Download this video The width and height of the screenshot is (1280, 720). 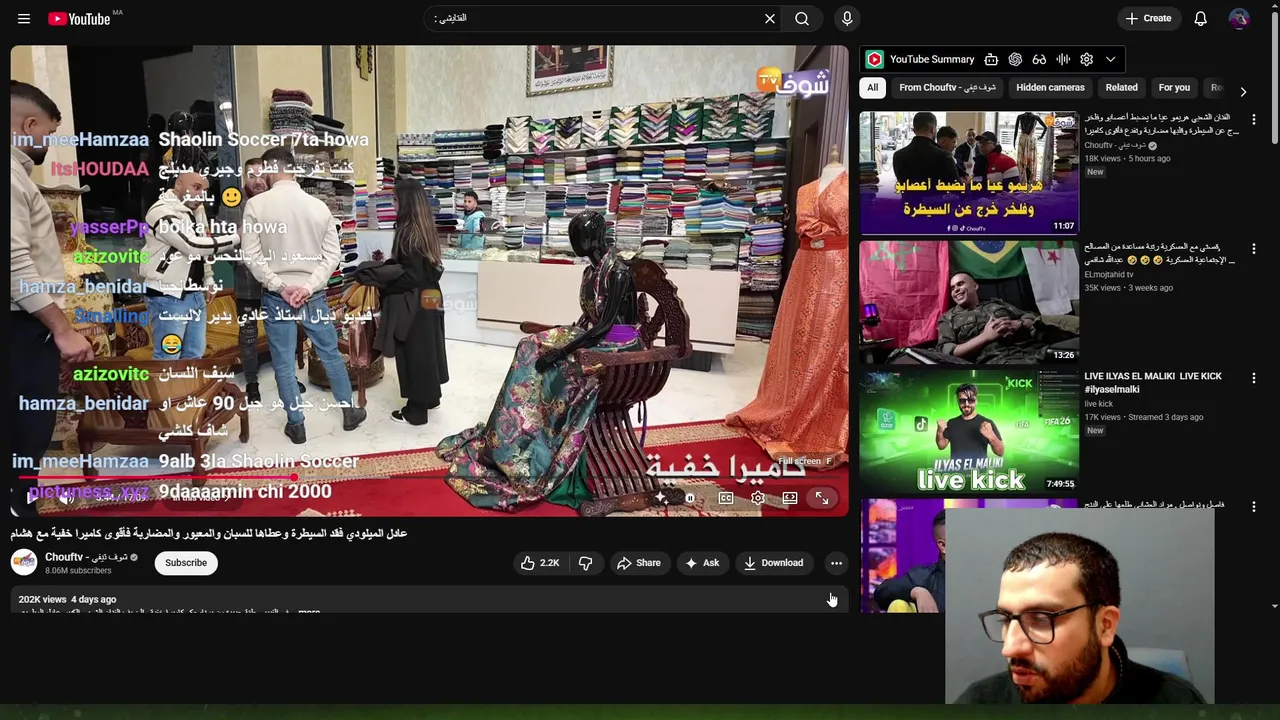click(x=773, y=563)
